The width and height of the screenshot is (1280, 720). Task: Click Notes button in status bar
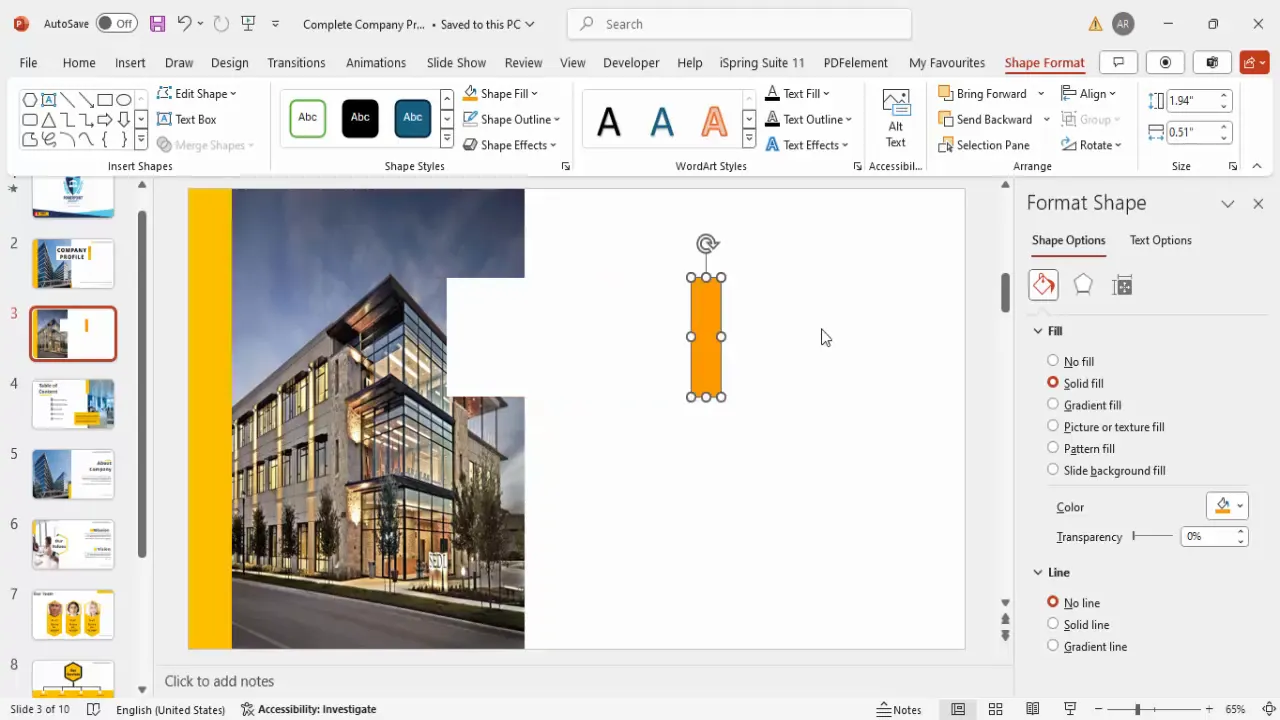point(899,709)
